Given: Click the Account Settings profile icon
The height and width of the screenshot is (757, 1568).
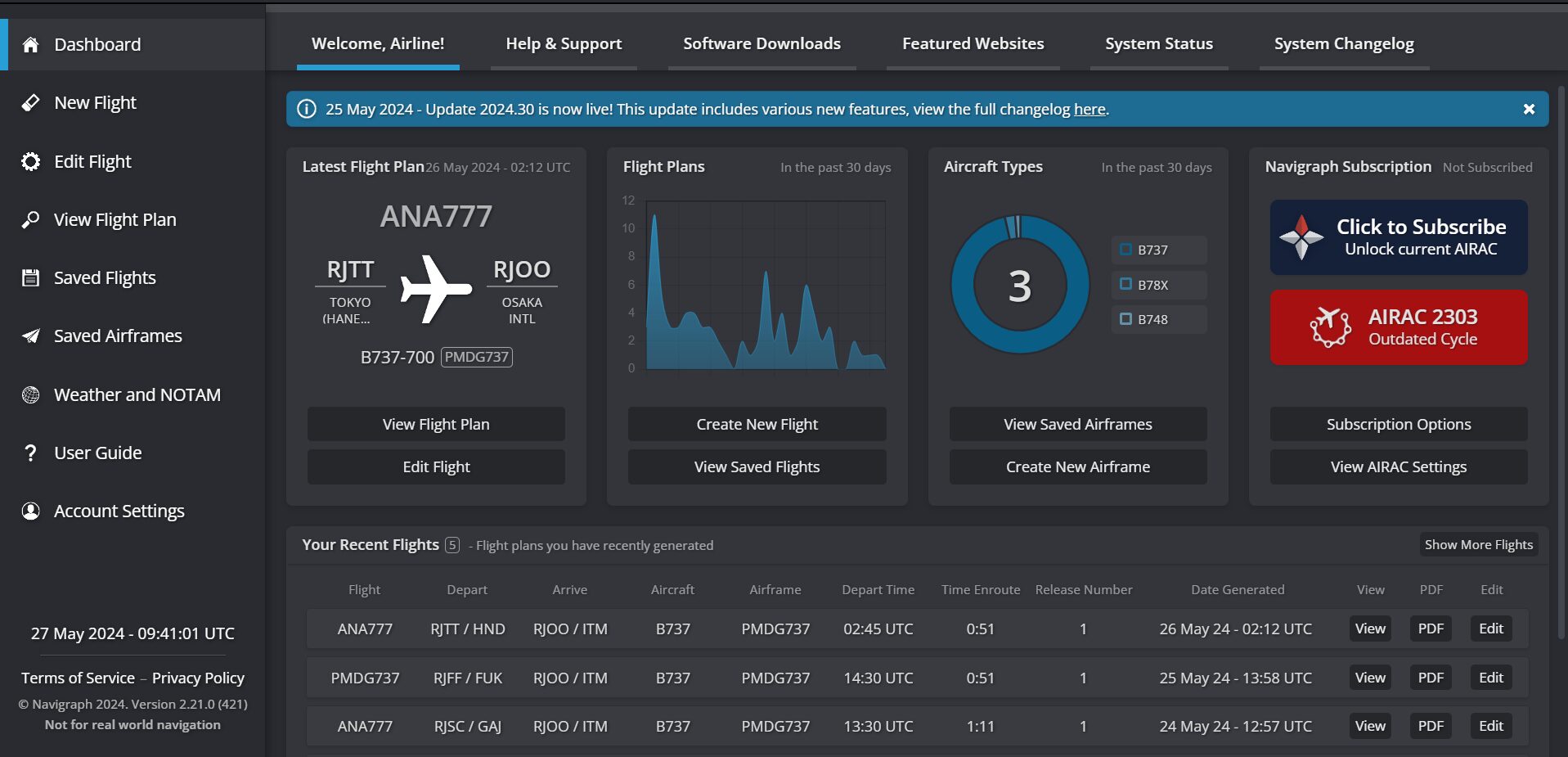Looking at the screenshot, I should pos(30,511).
